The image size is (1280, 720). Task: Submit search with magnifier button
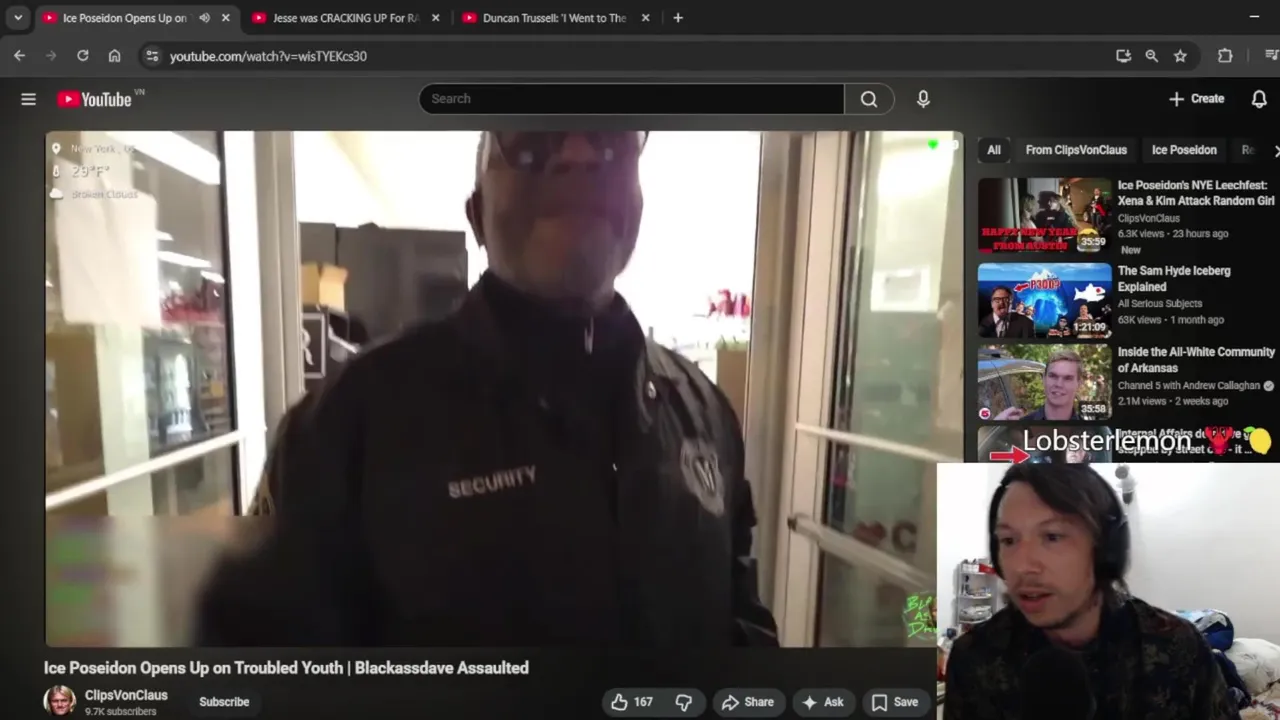tap(869, 98)
